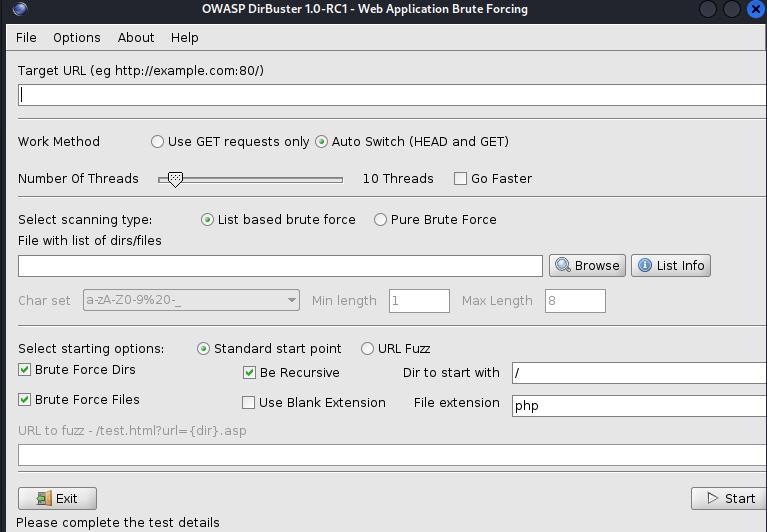Click the Max Length field
Screen dimensions: 767x532
[x=575, y=301]
